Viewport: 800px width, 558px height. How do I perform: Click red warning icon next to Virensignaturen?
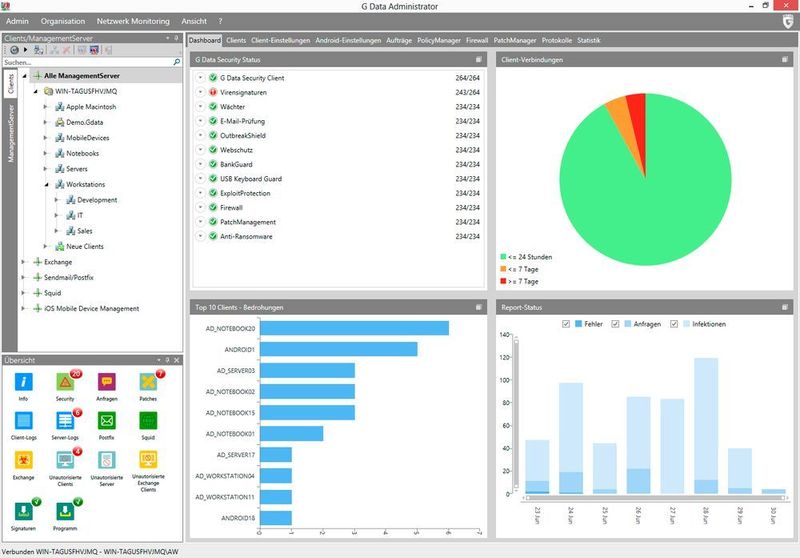tap(213, 92)
